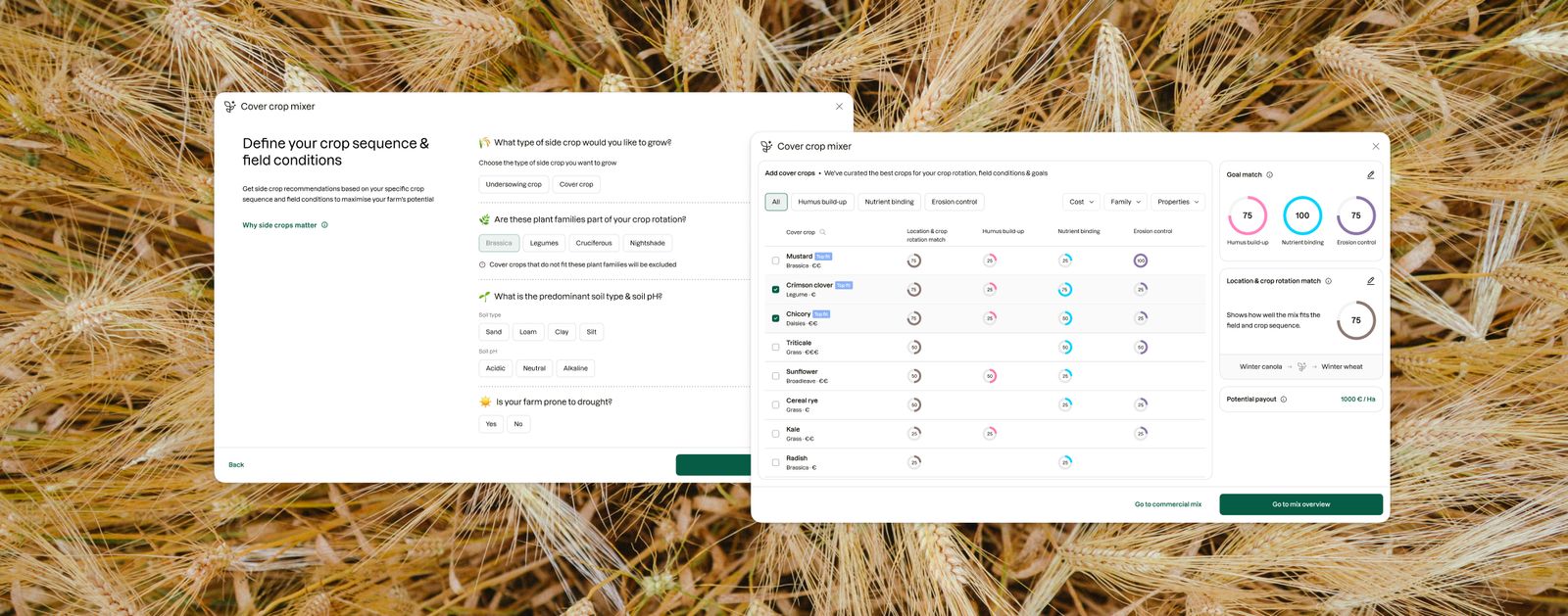Show info for Goal match

pyautogui.click(x=1269, y=175)
